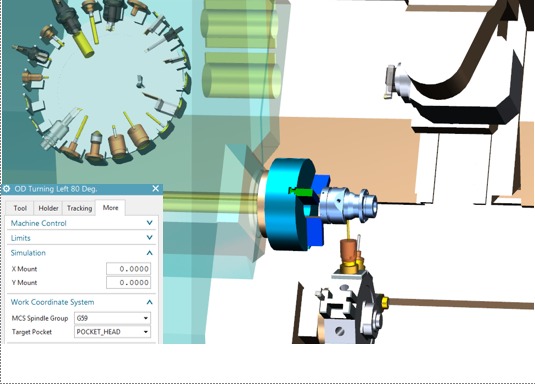Click the X Mount value field
The width and height of the screenshot is (535, 385).
pos(128,269)
